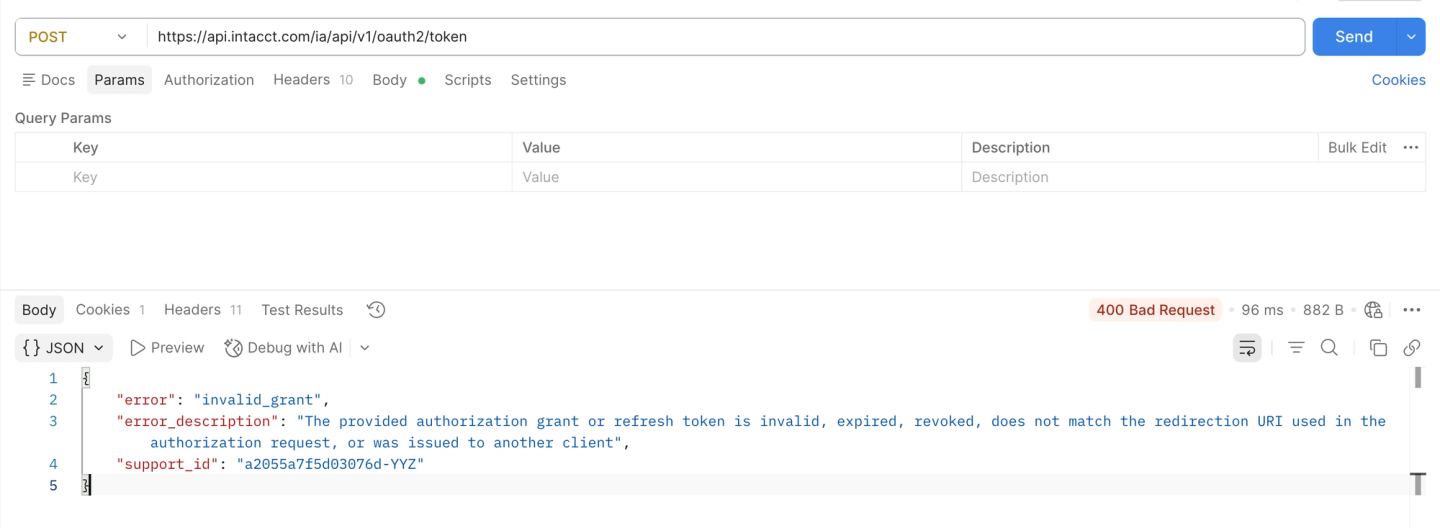Open the Docs panel
The width and height of the screenshot is (1440, 528).
[x=48, y=80]
